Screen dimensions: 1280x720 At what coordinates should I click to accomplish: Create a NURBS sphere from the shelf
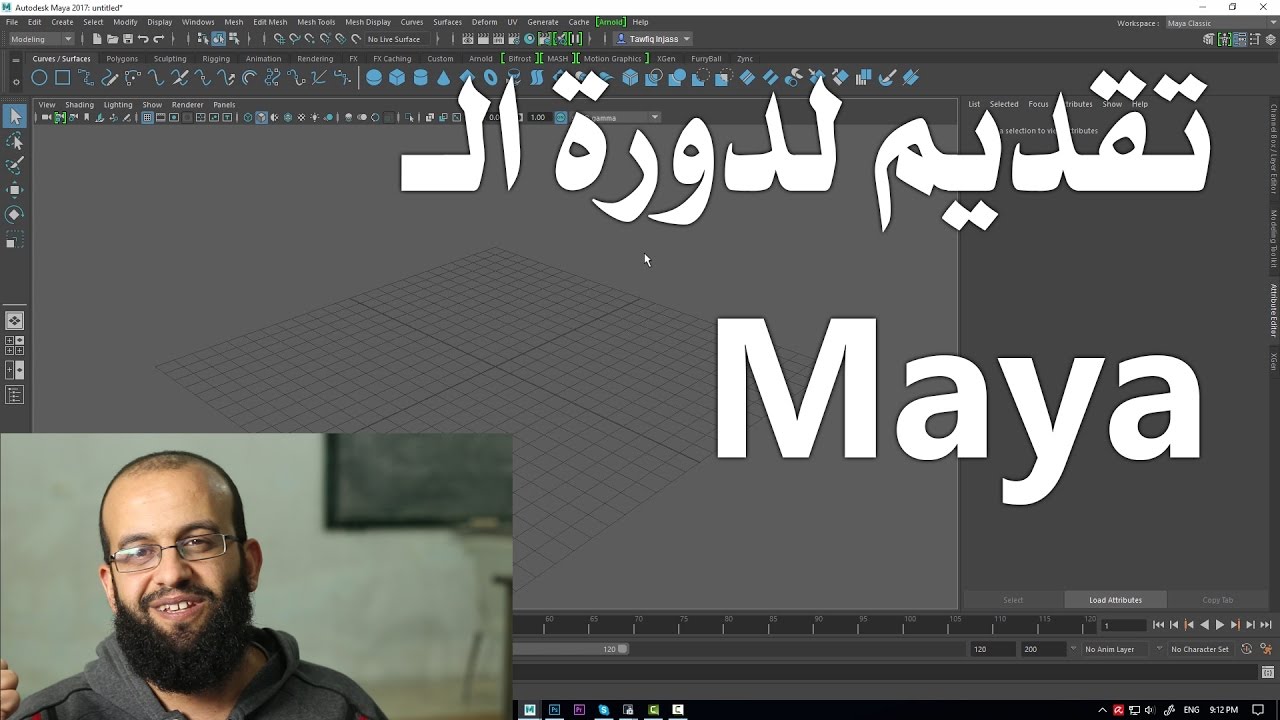pyautogui.click(x=374, y=78)
